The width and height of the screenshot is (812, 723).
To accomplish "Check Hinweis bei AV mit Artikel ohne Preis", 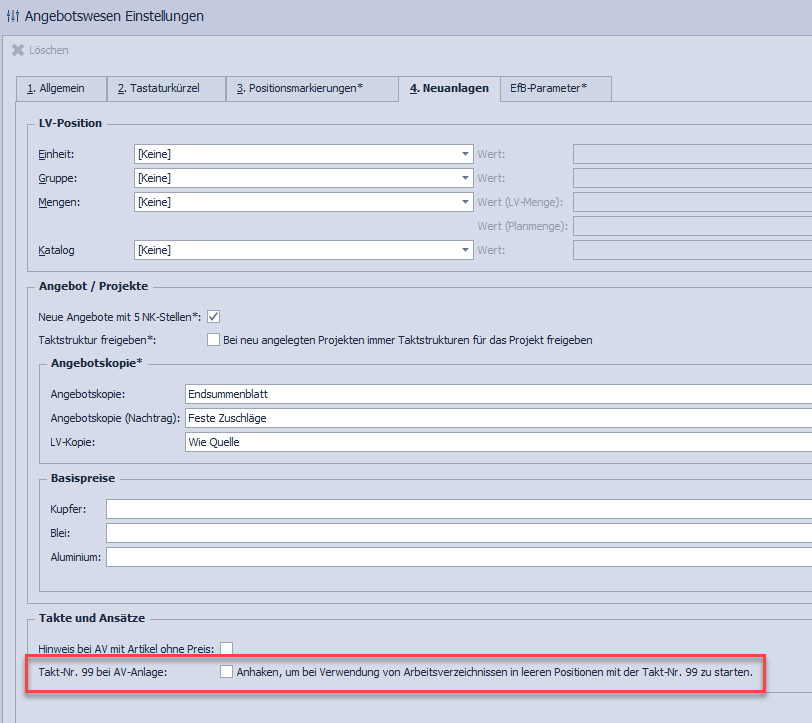I will pyautogui.click(x=226, y=648).
